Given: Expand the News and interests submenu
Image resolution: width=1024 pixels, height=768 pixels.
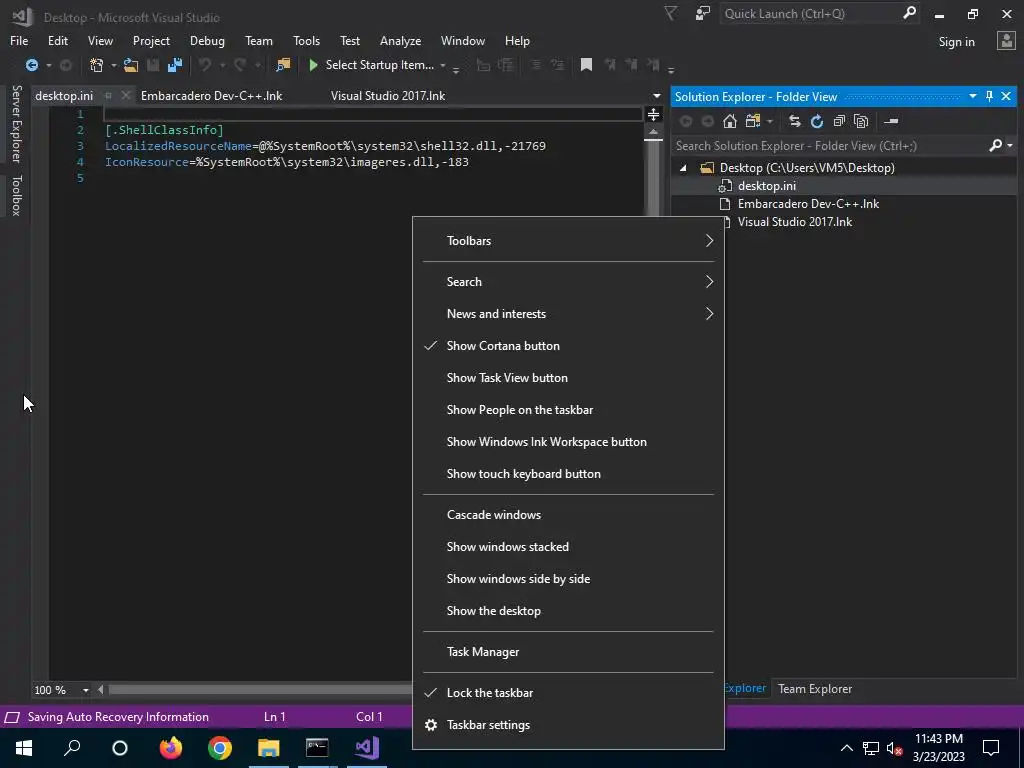Looking at the screenshot, I should point(568,314).
